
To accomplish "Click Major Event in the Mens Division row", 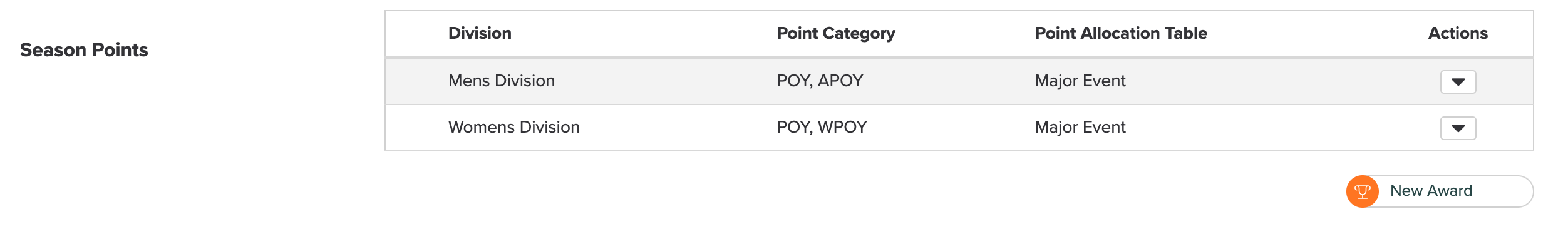I will [x=1080, y=81].
